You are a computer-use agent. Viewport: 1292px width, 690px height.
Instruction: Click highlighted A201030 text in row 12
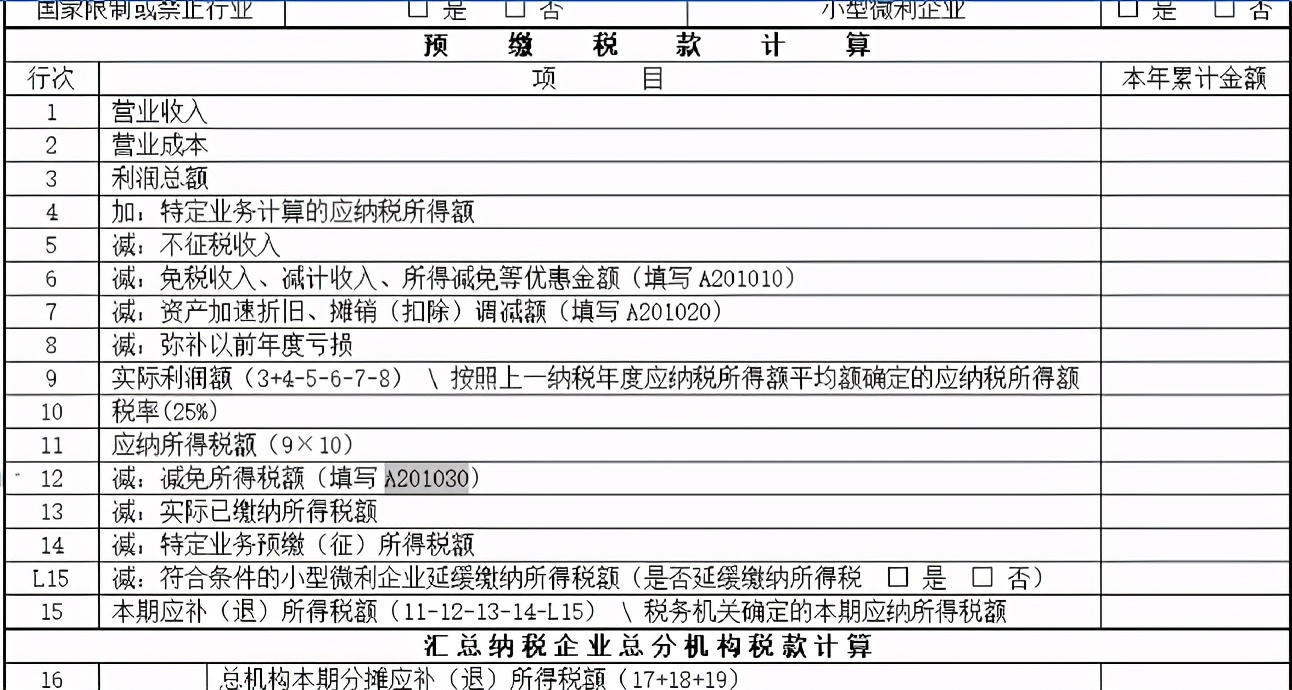(427, 478)
